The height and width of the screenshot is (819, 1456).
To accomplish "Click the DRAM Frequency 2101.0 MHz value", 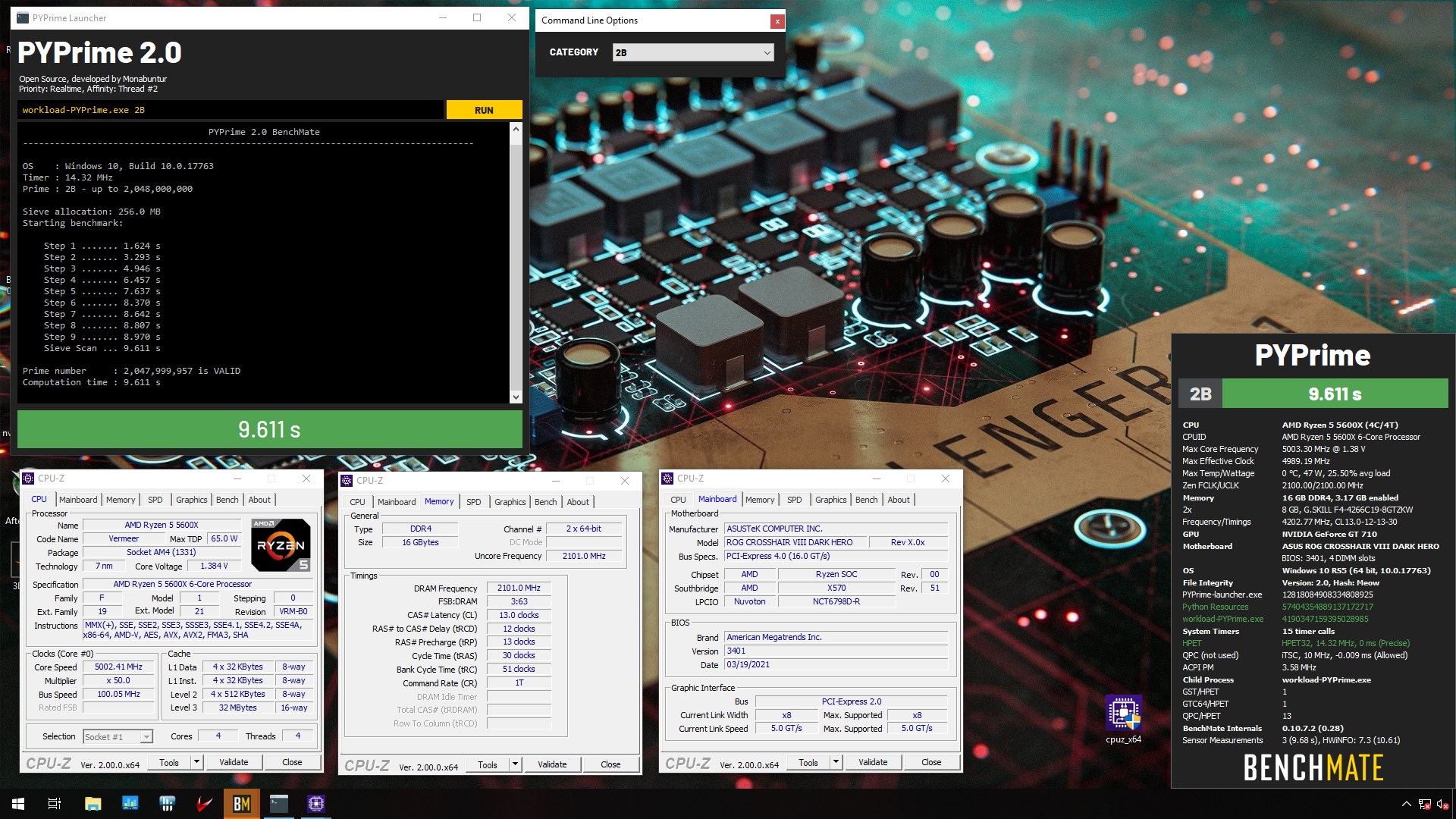I will click(519, 588).
